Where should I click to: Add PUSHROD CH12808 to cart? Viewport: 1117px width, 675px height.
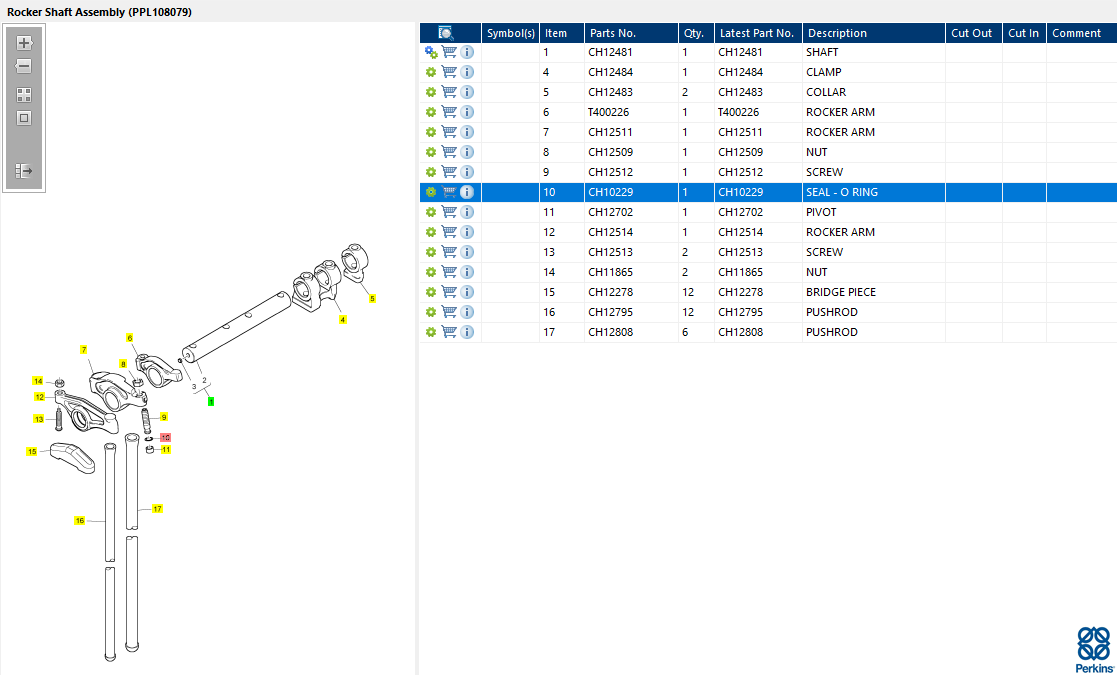(449, 332)
